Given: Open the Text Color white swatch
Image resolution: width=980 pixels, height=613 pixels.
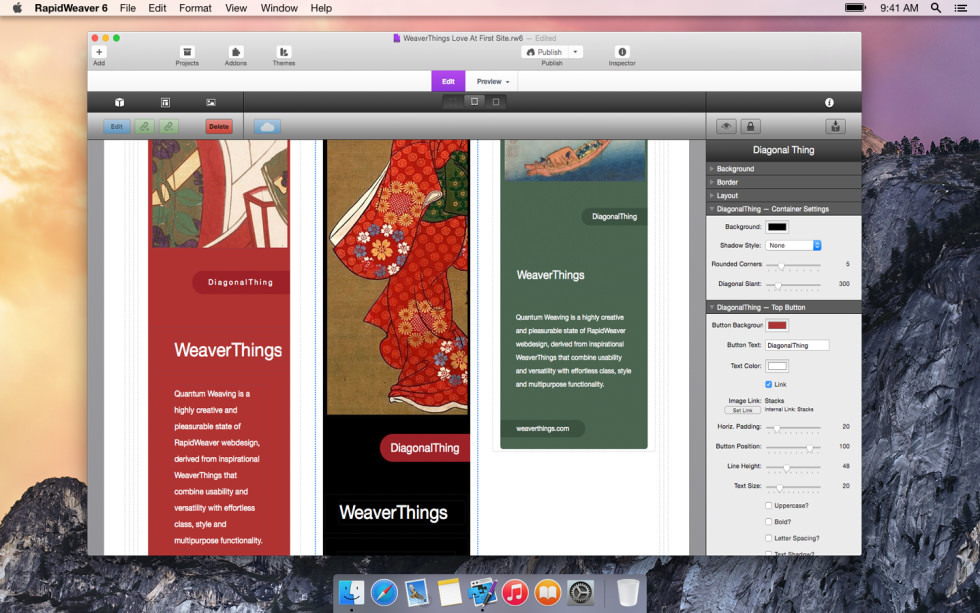Looking at the screenshot, I should point(777,366).
